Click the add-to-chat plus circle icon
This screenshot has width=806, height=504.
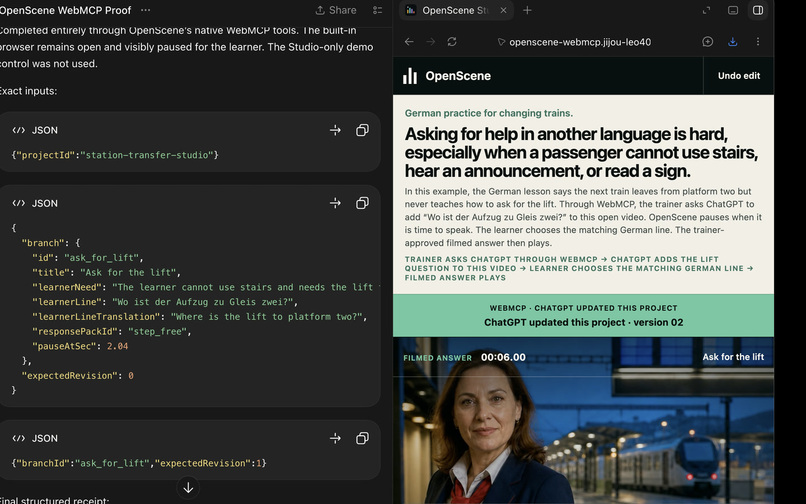pos(708,42)
